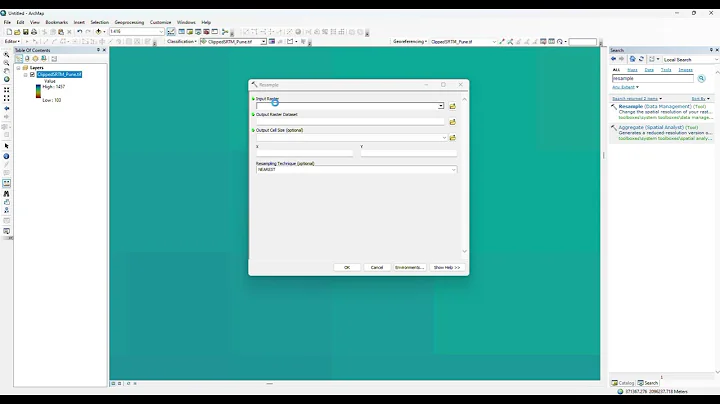Click the New document icon
Screen dimensions: 720x404
tap(9, 32)
